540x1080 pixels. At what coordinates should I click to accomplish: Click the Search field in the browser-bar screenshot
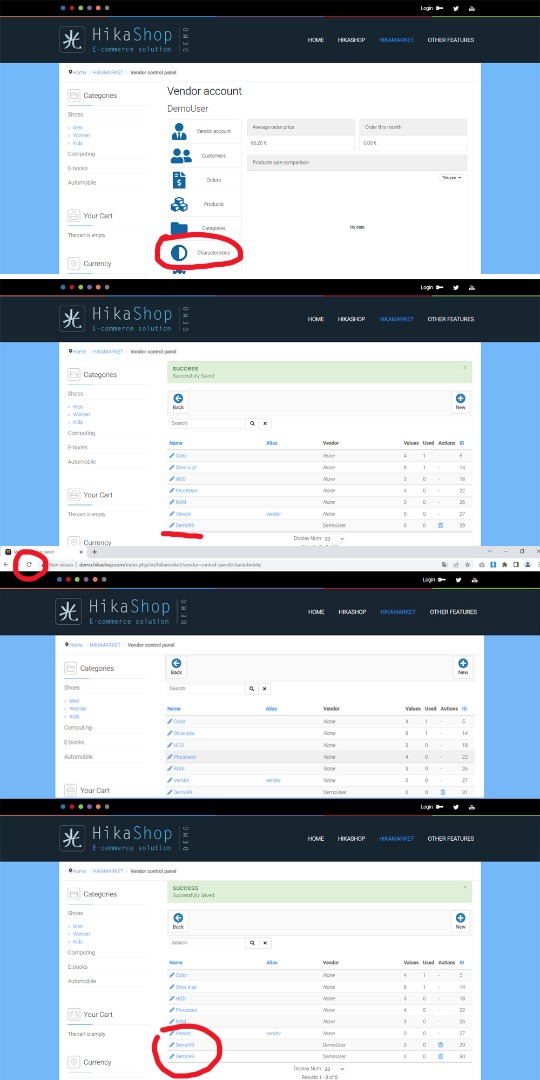tap(206, 688)
